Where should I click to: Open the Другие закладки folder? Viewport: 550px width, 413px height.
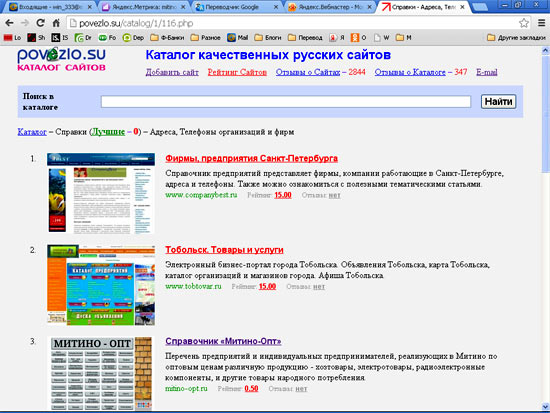click(x=516, y=38)
